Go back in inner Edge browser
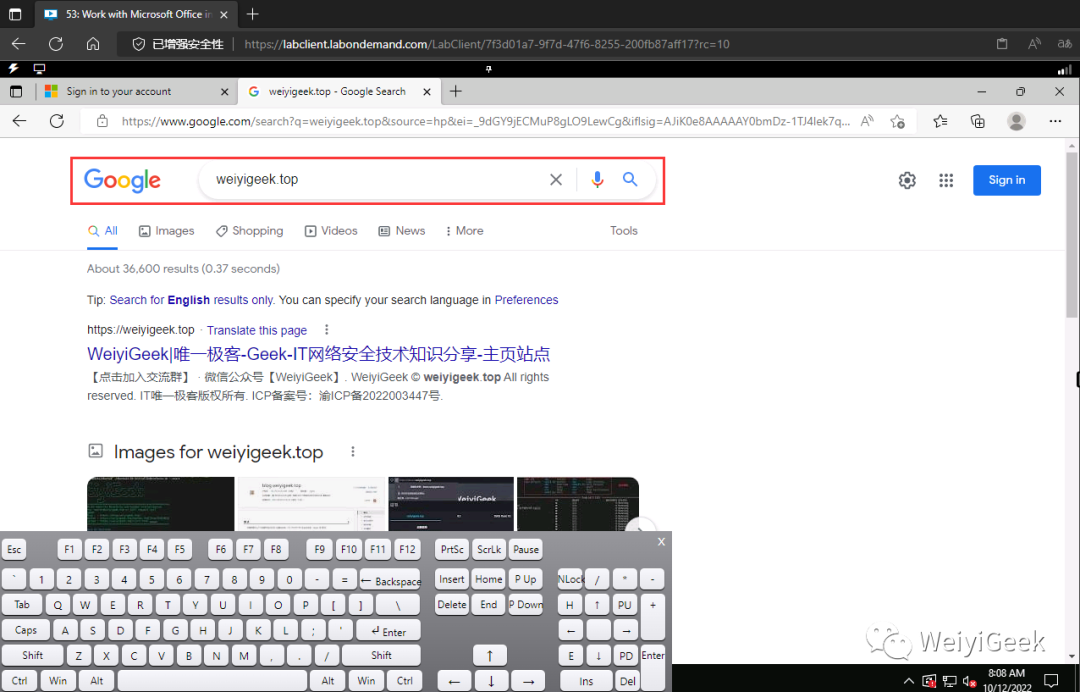This screenshot has width=1080, height=692. click(x=19, y=121)
